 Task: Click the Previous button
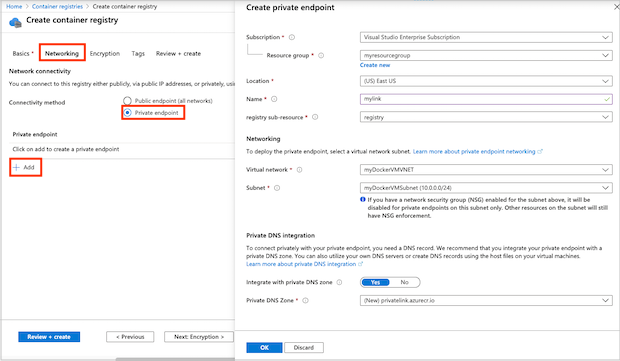(130, 337)
